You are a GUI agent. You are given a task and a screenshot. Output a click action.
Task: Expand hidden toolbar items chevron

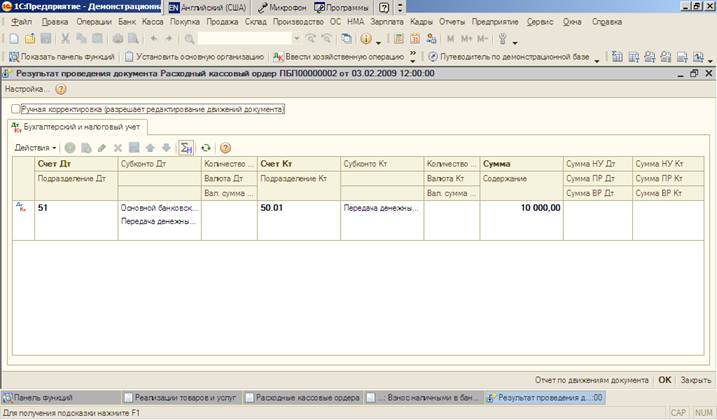(x=412, y=57)
